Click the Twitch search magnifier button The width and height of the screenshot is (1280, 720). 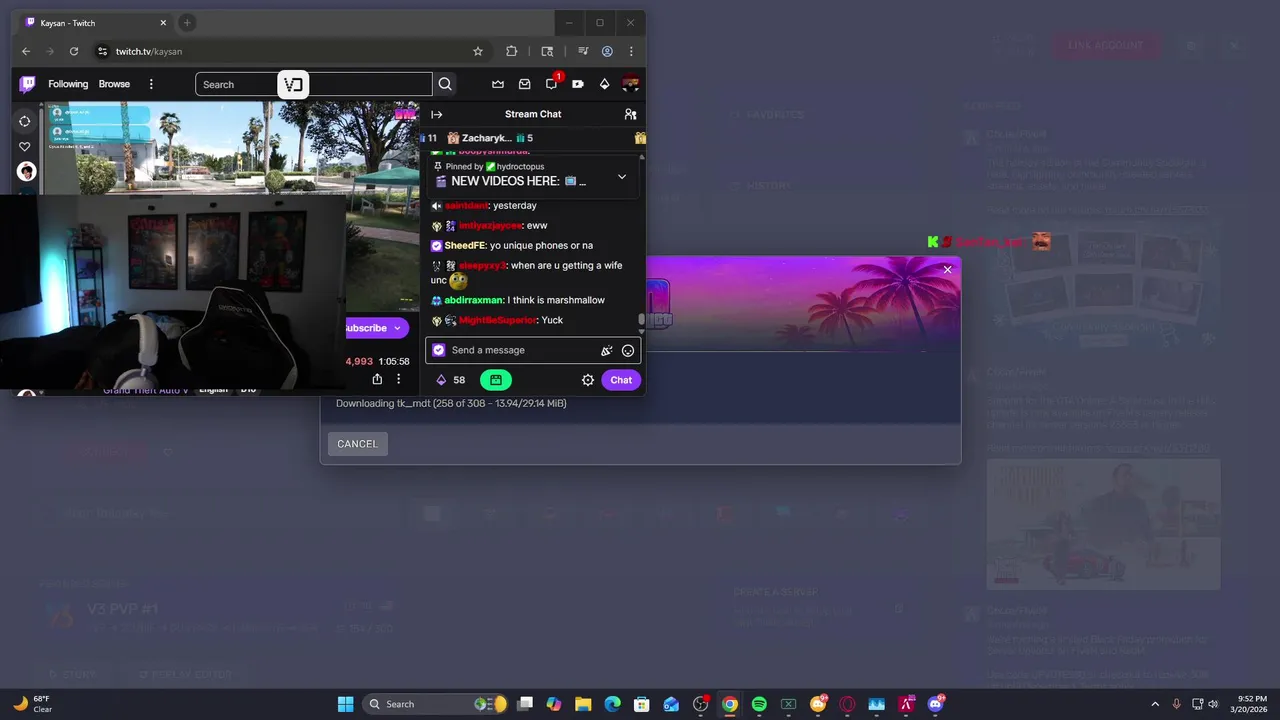(x=445, y=84)
